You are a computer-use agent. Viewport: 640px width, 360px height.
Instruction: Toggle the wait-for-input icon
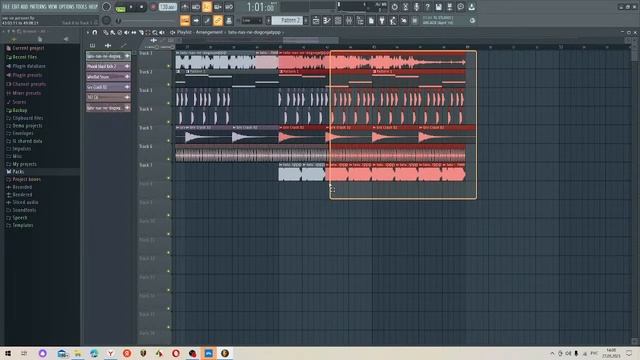(196, 7)
